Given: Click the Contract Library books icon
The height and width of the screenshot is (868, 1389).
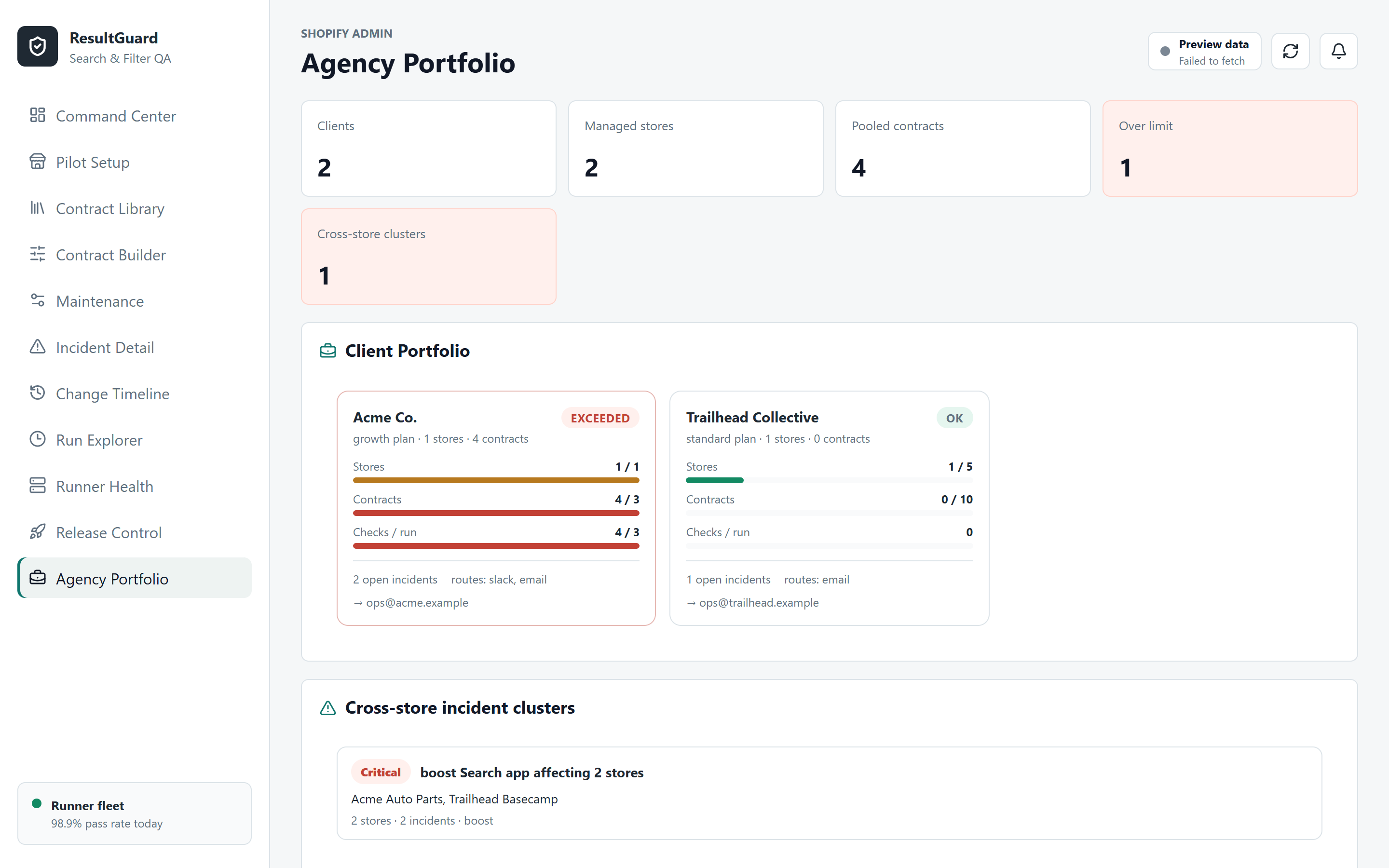Looking at the screenshot, I should [37, 208].
